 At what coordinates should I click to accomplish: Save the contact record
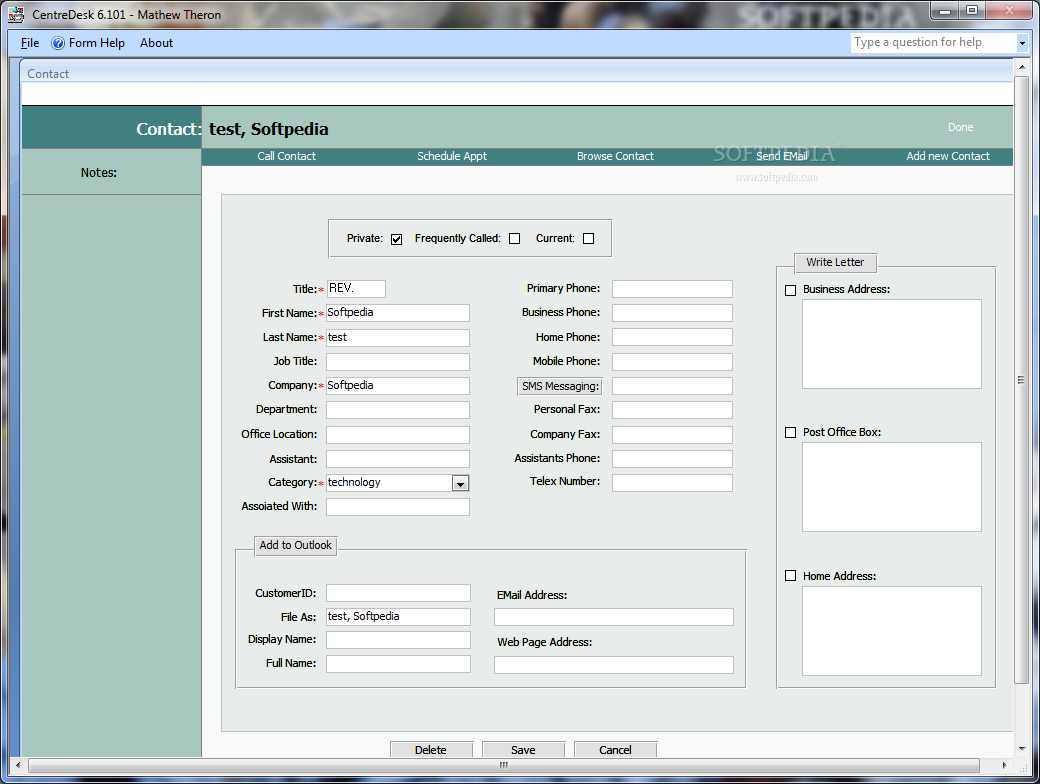pyautogui.click(x=523, y=750)
